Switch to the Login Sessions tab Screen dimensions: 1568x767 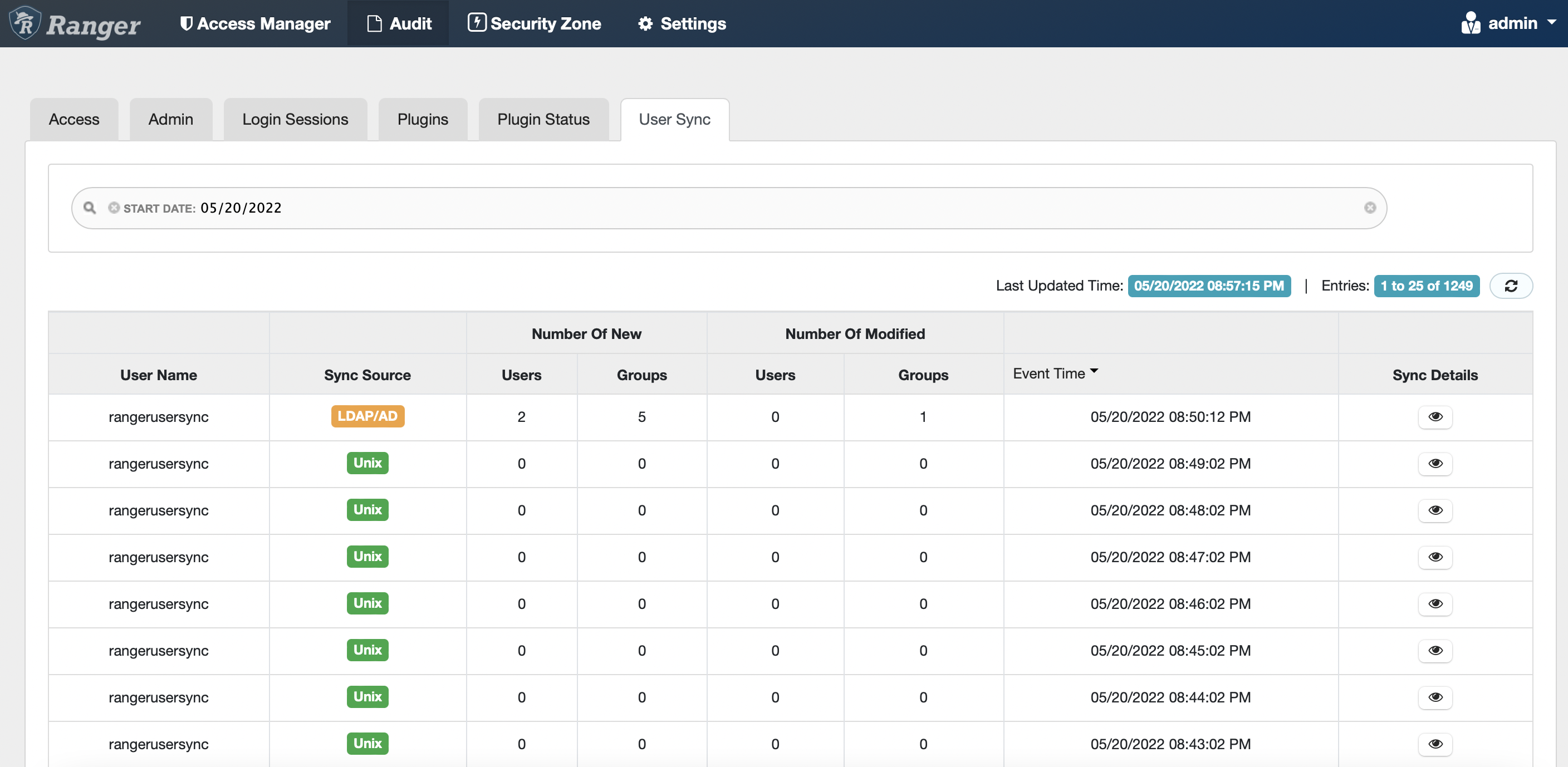(295, 120)
